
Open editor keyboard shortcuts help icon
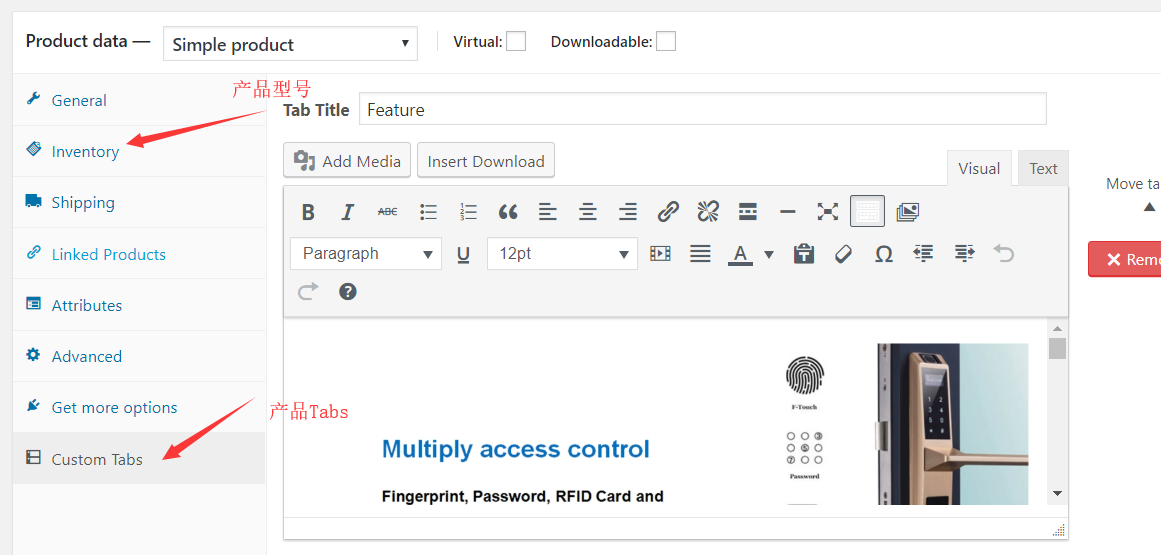(348, 292)
